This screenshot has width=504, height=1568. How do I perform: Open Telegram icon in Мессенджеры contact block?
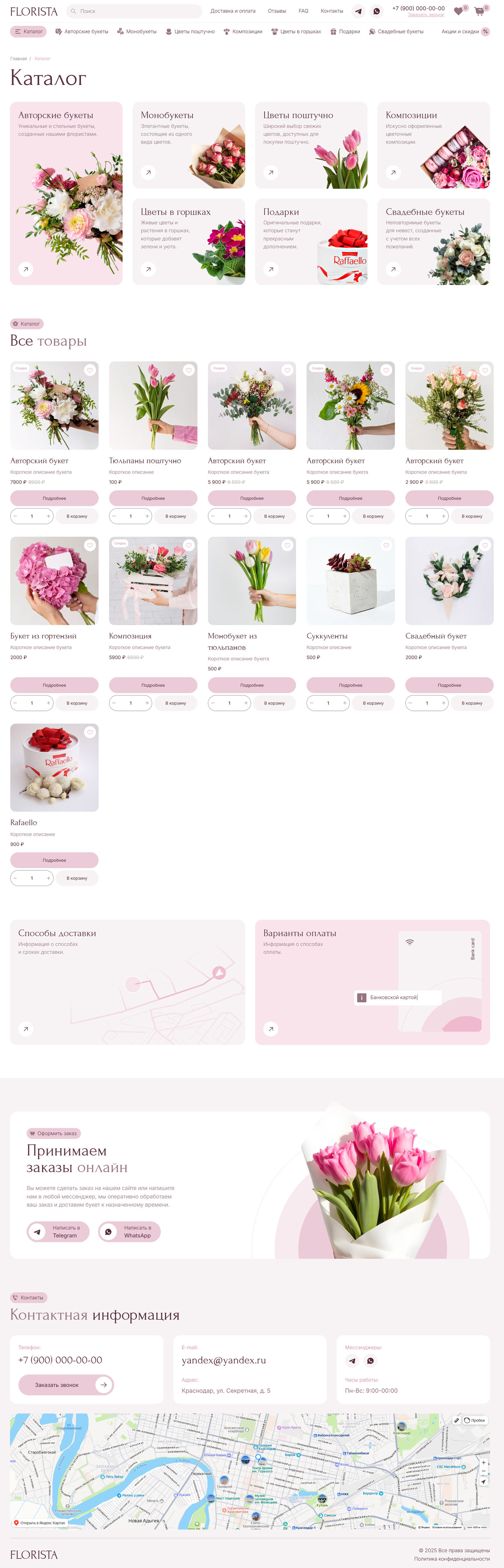pyautogui.click(x=352, y=1360)
